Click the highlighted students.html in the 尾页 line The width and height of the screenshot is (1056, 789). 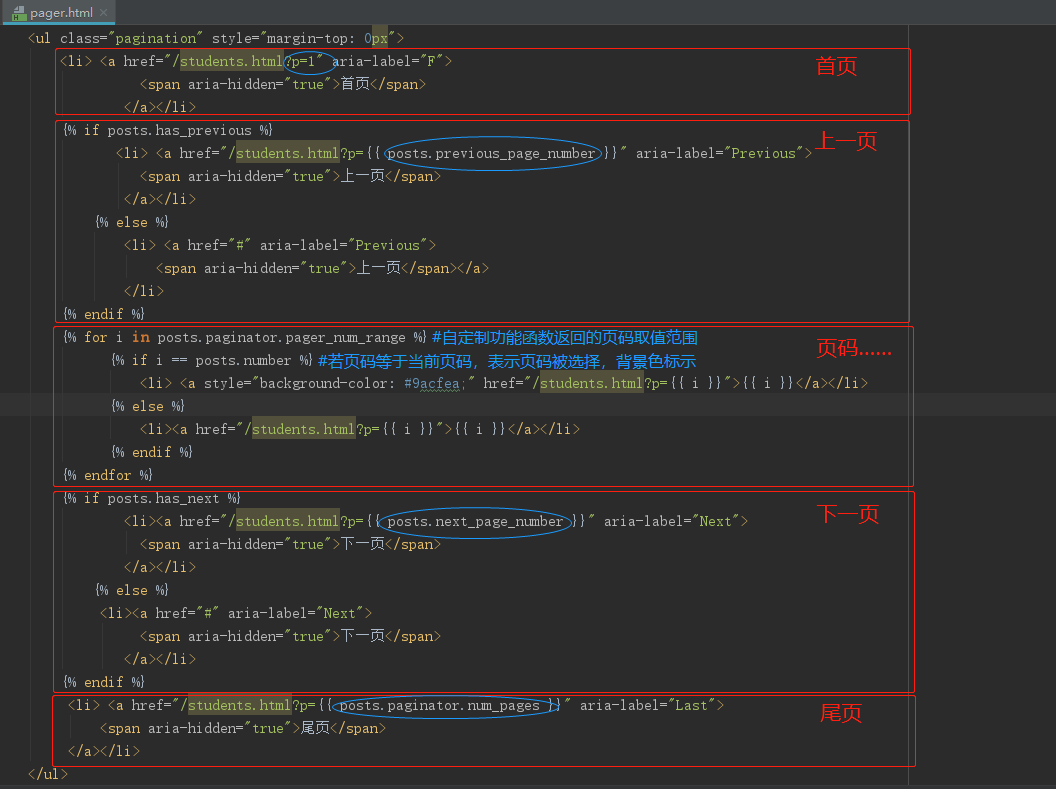(x=238, y=705)
